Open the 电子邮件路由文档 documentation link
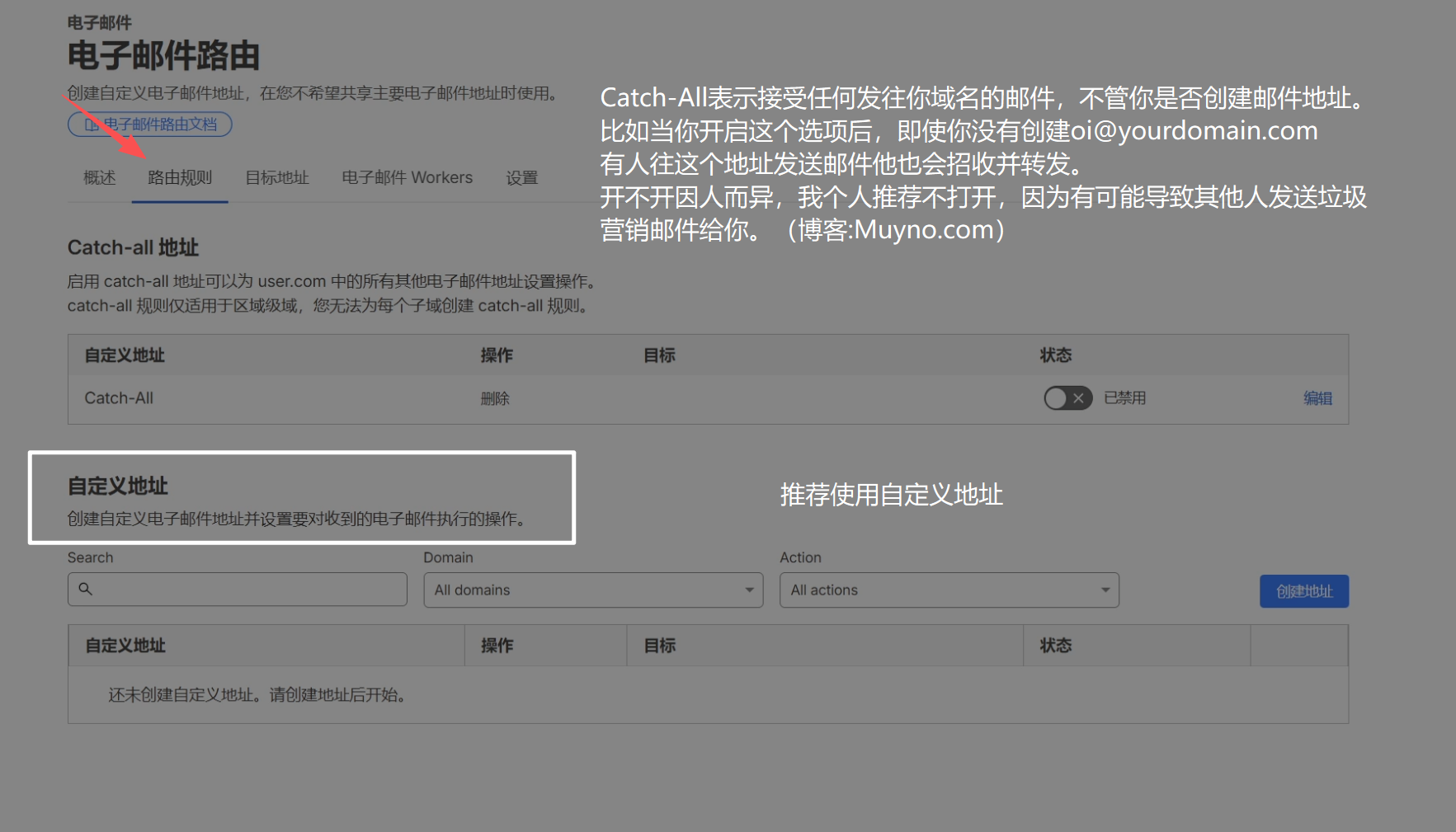Viewport: 1456px width, 832px height. click(160, 125)
